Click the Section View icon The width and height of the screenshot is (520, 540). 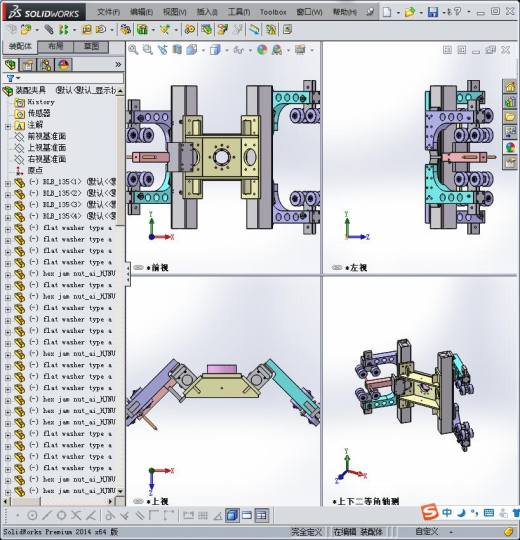click(177, 50)
